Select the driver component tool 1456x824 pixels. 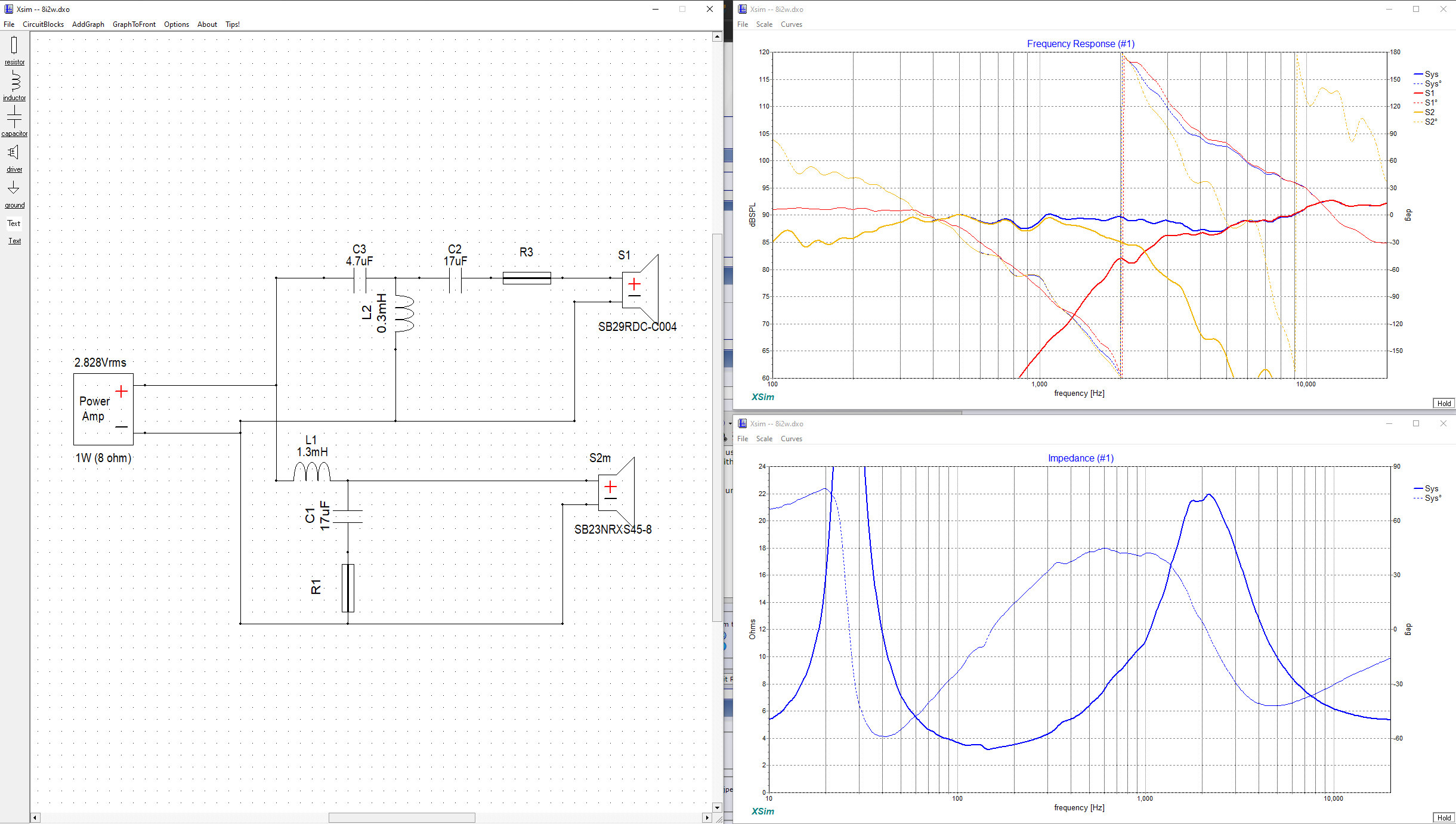[14, 159]
